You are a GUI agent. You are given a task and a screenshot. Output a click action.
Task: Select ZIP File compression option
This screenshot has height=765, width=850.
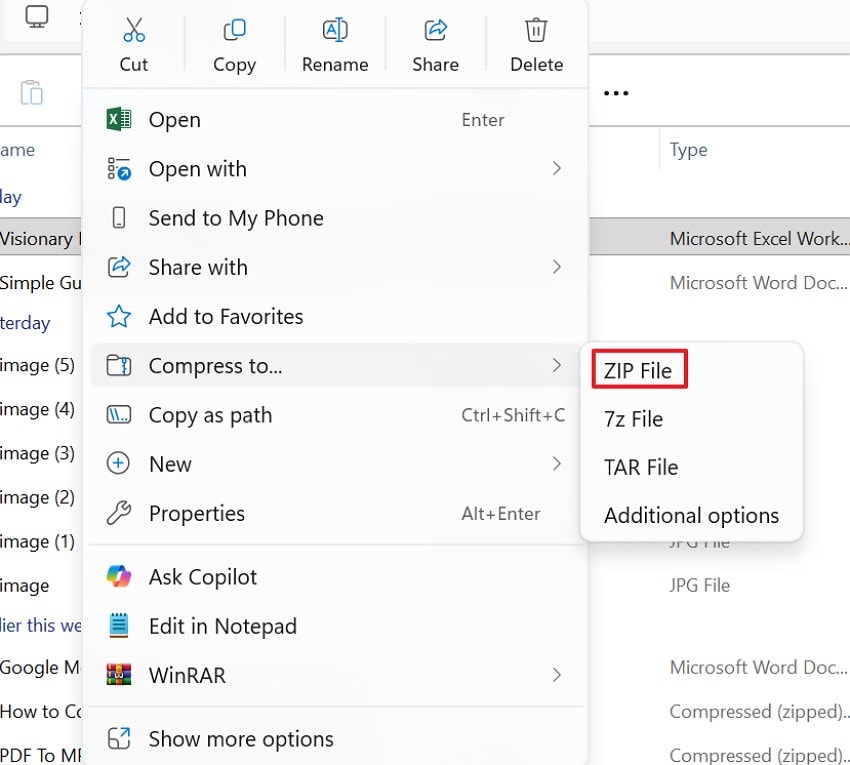click(x=639, y=369)
